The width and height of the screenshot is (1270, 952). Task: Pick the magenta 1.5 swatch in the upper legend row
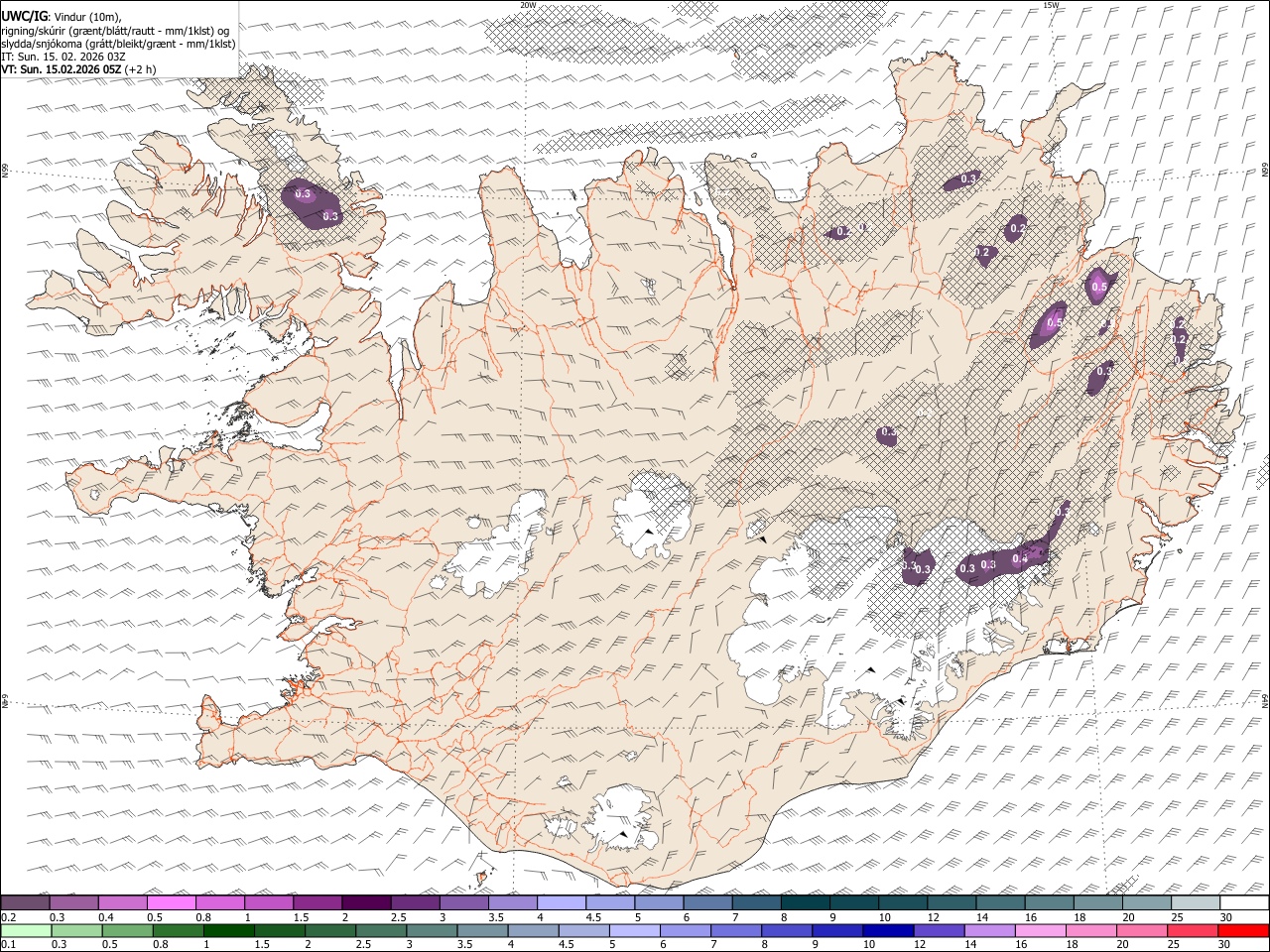tap(317, 902)
